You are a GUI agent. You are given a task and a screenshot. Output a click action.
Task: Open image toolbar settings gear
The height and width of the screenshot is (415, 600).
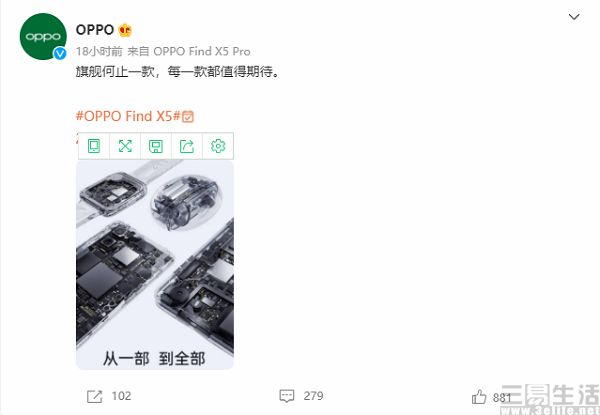coord(218,146)
